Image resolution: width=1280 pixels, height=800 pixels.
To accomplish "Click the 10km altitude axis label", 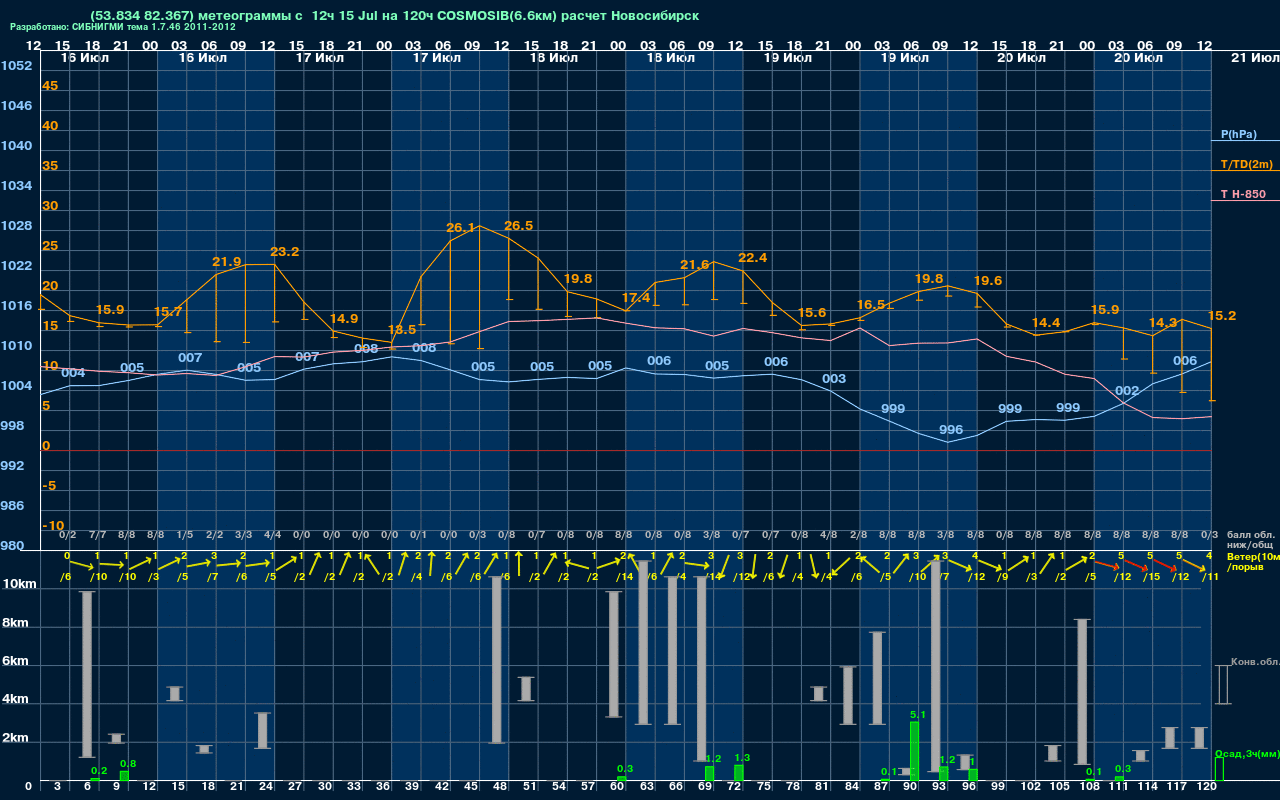I will (x=21, y=585).
